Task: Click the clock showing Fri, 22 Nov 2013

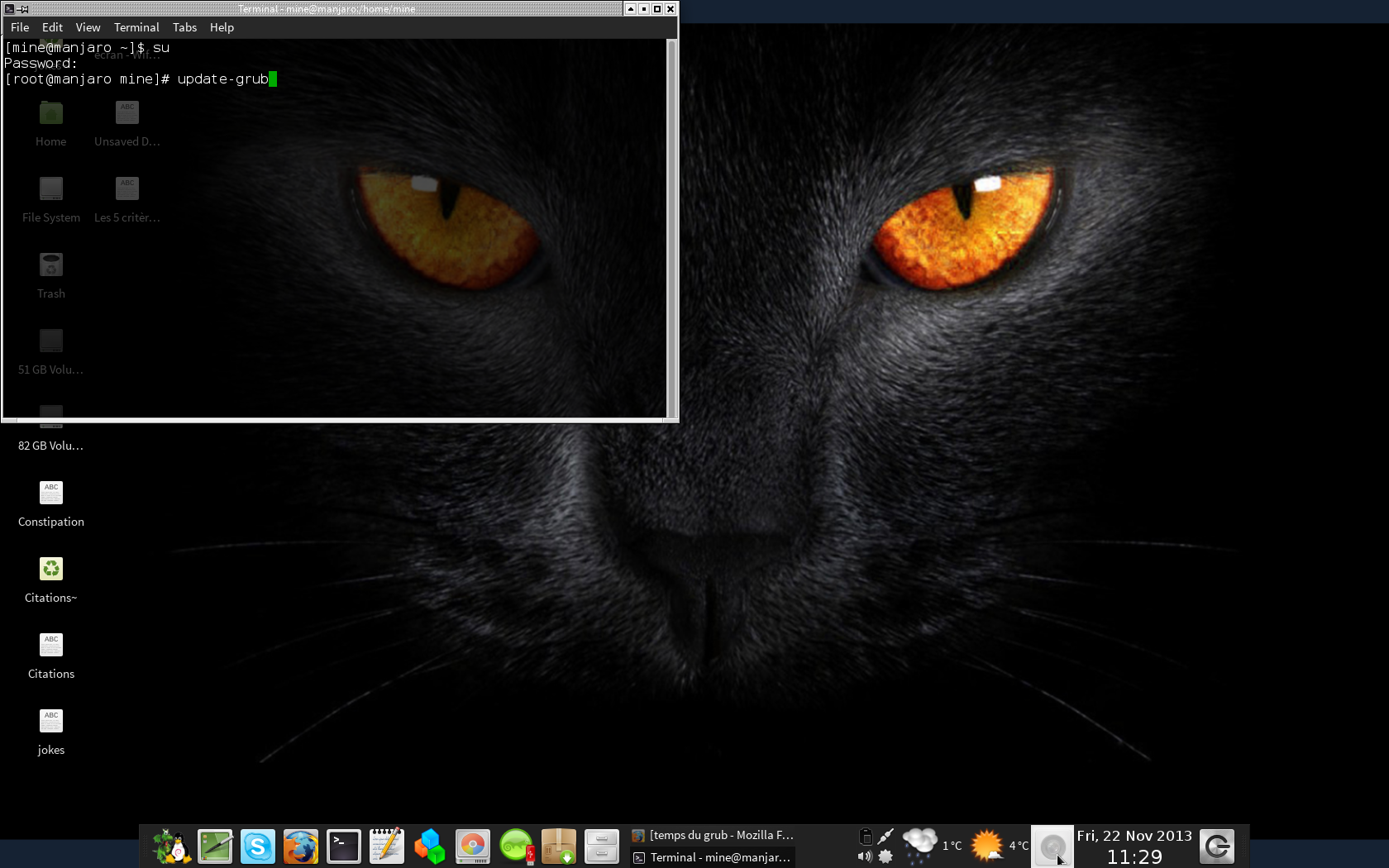Action: click(1134, 847)
